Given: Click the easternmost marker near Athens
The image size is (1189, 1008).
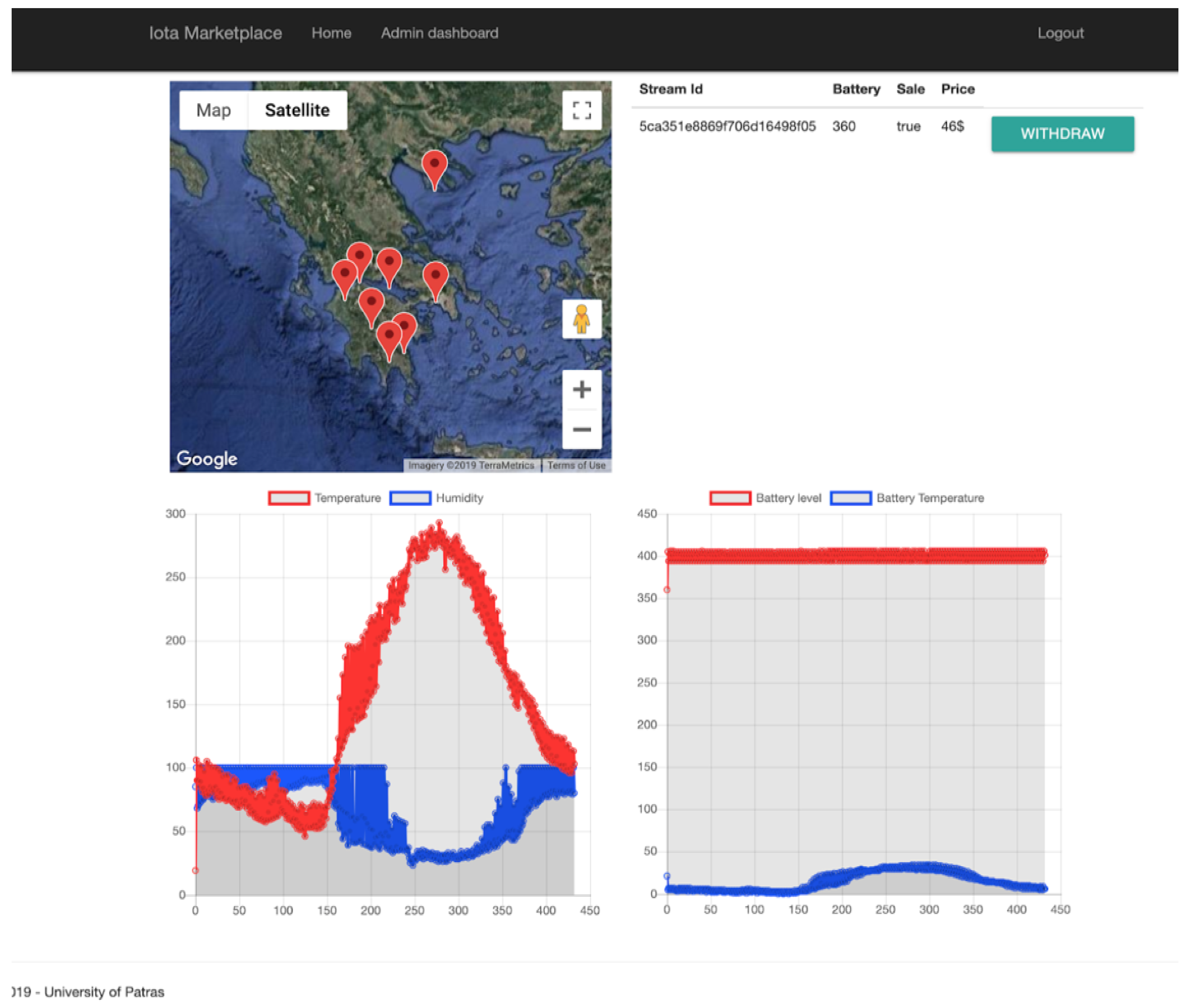Looking at the screenshot, I should 435,277.
